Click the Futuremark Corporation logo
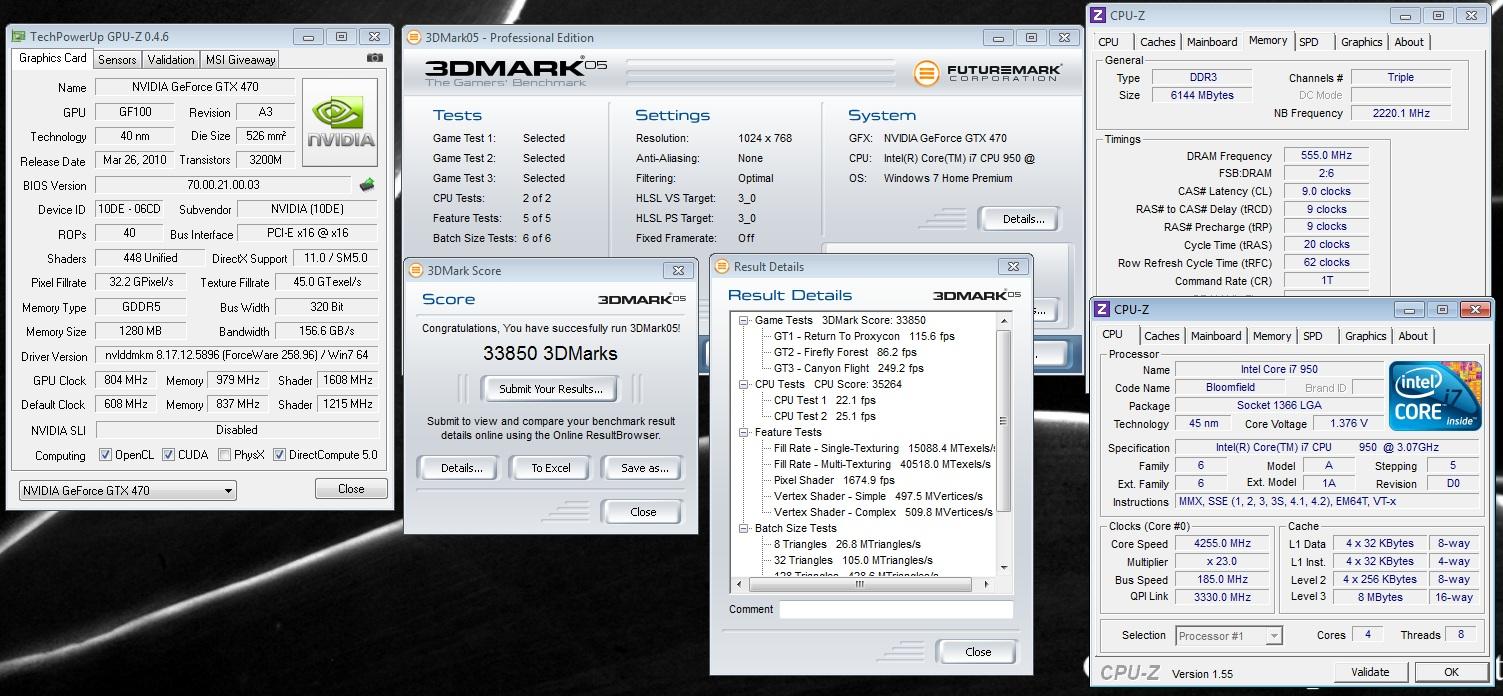 [988, 74]
